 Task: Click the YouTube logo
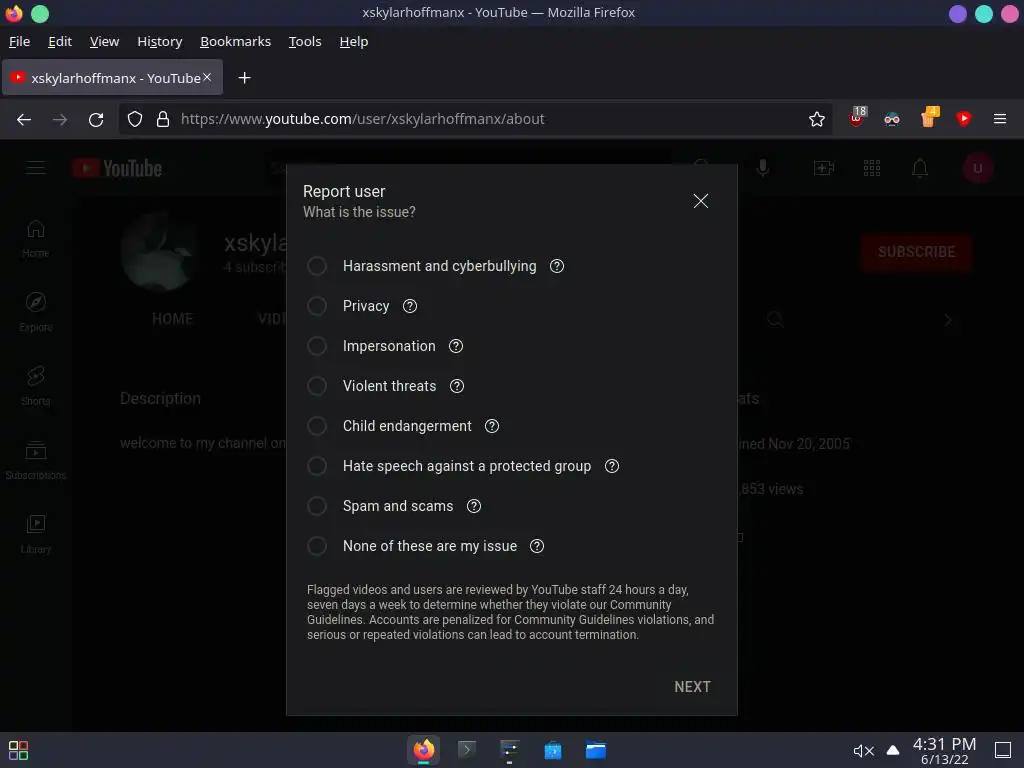118,168
